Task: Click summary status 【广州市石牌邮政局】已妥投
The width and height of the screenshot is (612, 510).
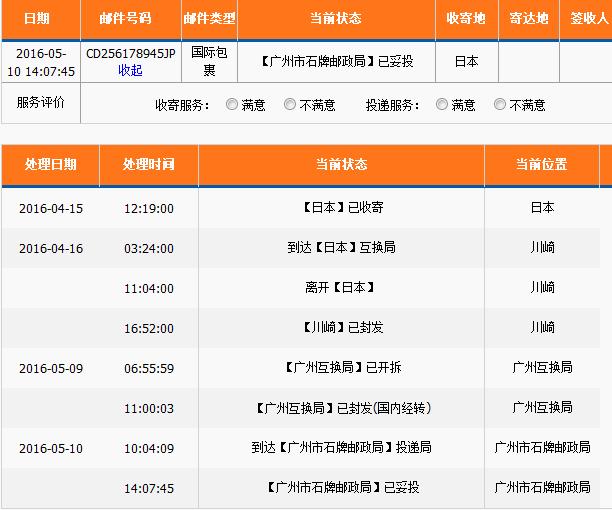Action: tap(336, 61)
